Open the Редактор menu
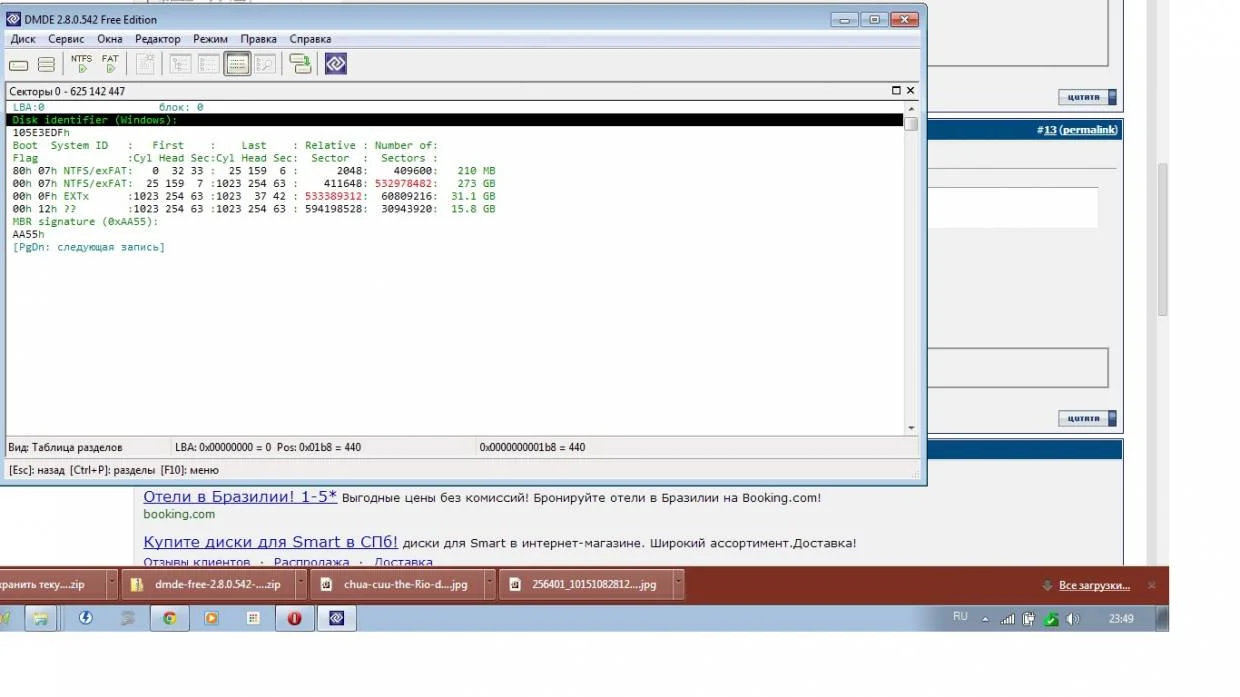 tap(158, 39)
